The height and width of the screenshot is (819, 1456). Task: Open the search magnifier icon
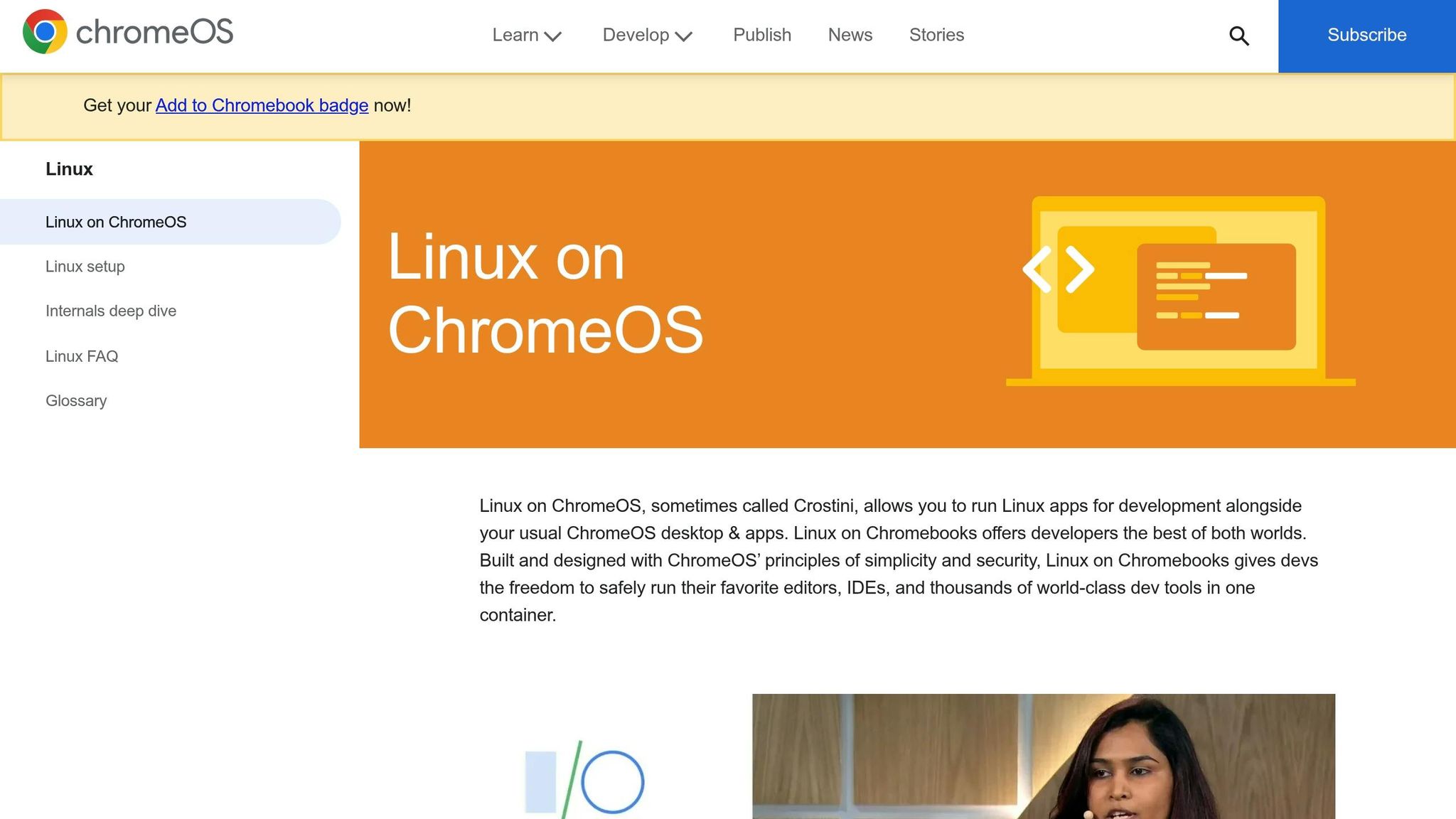point(1238,36)
